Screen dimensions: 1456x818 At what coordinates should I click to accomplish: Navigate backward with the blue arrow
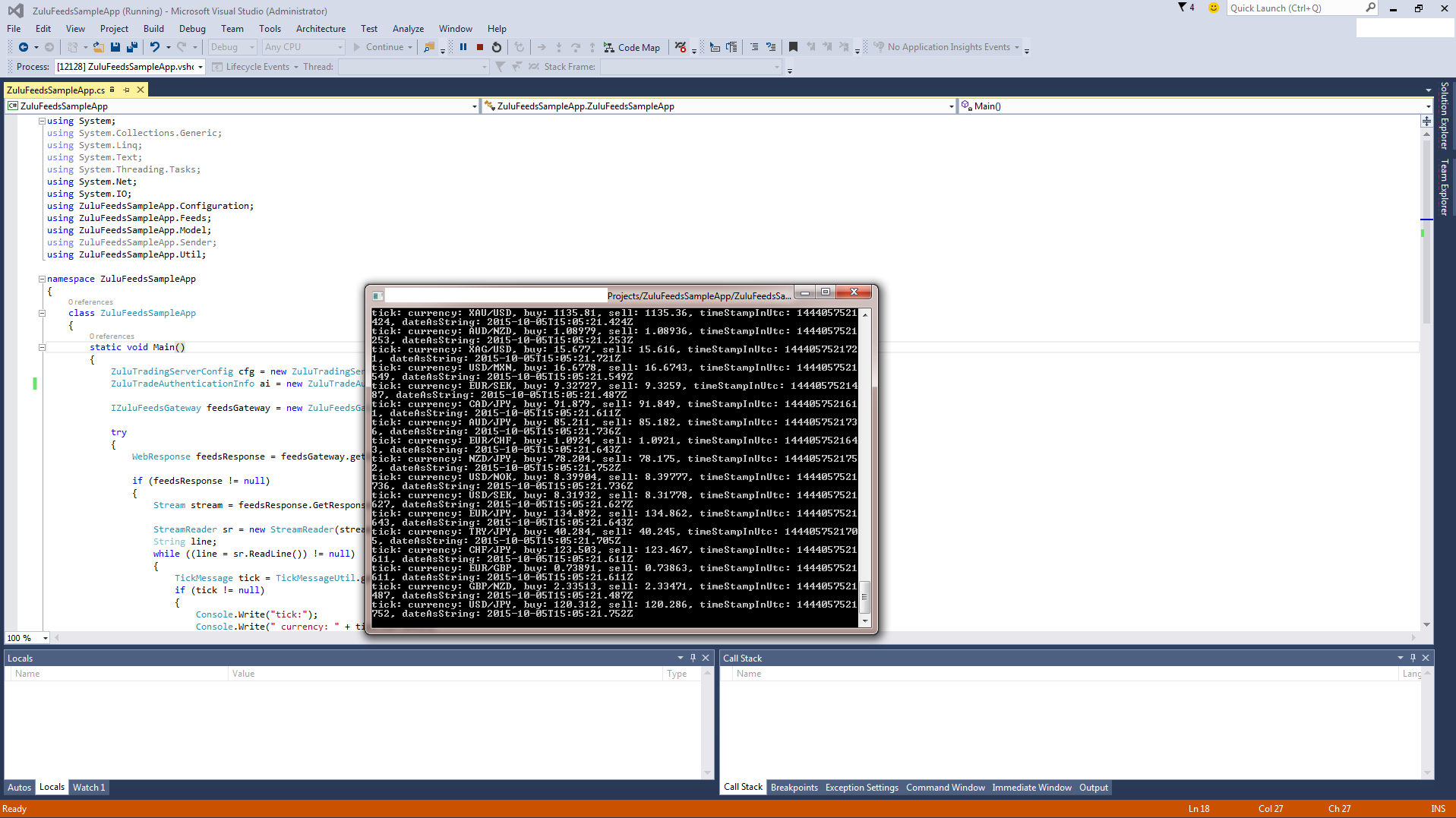tap(24, 47)
